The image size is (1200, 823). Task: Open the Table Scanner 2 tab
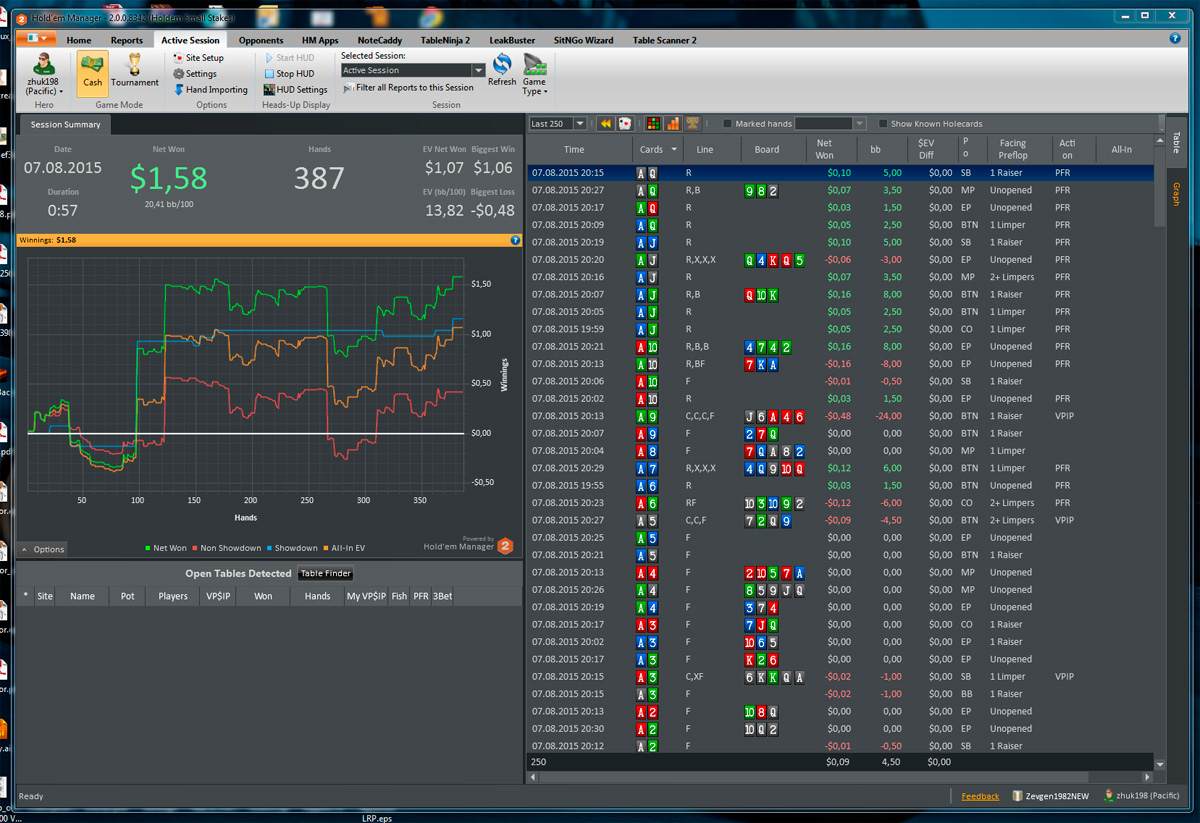click(665, 40)
